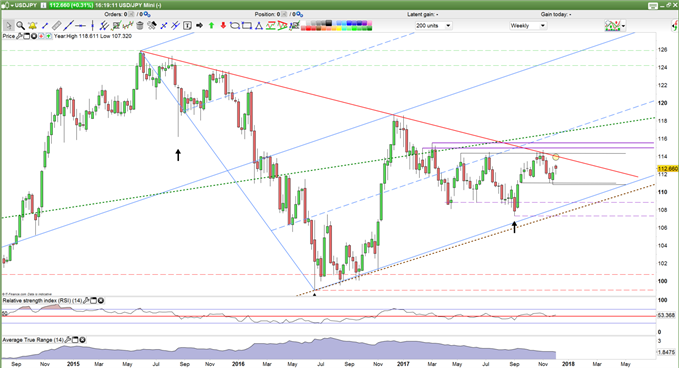Click the partially visible icon at right edge
Viewport: 679px width, 368px height.
tap(675, 26)
